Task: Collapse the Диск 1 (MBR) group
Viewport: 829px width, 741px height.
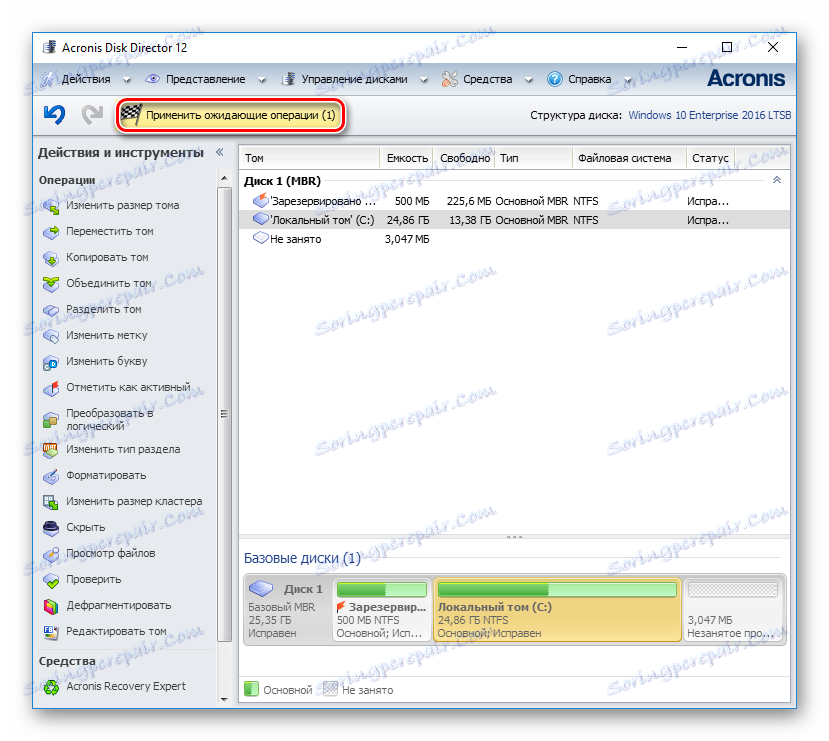Action: (x=777, y=180)
